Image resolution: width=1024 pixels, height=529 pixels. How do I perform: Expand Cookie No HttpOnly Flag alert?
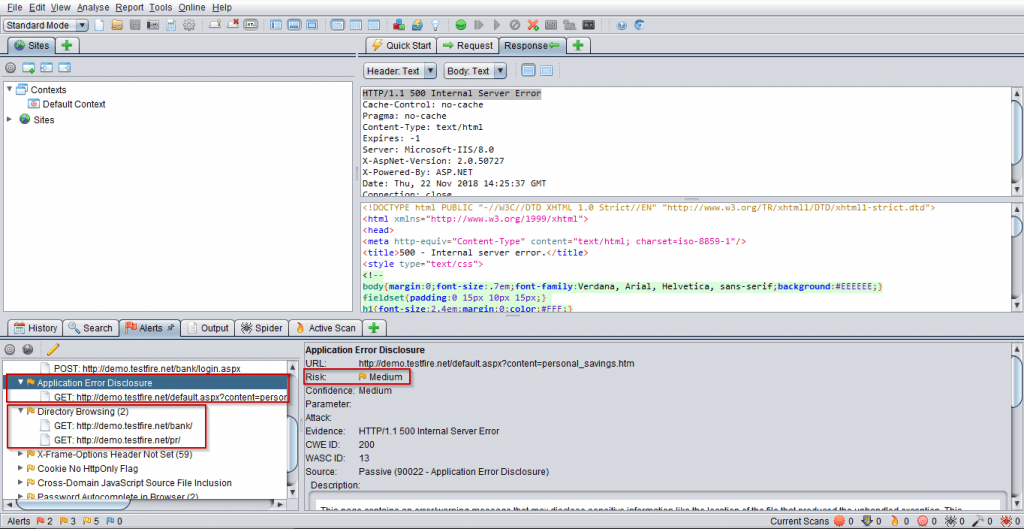(21, 468)
